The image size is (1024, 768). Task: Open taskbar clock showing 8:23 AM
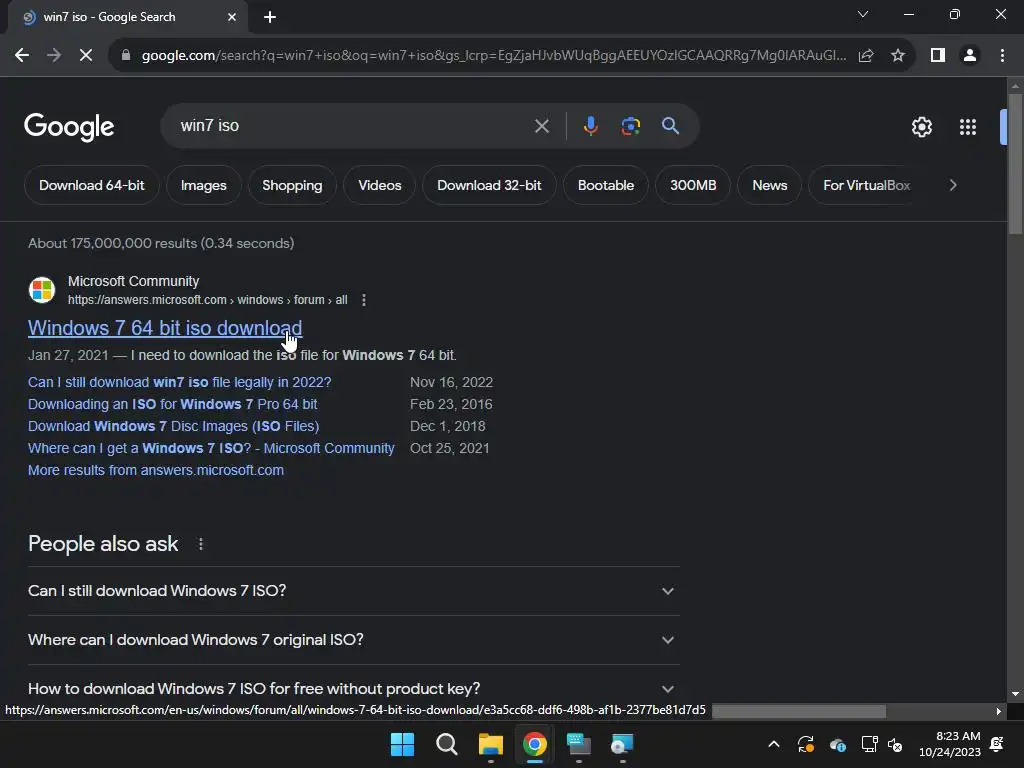[x=950, y=744]
